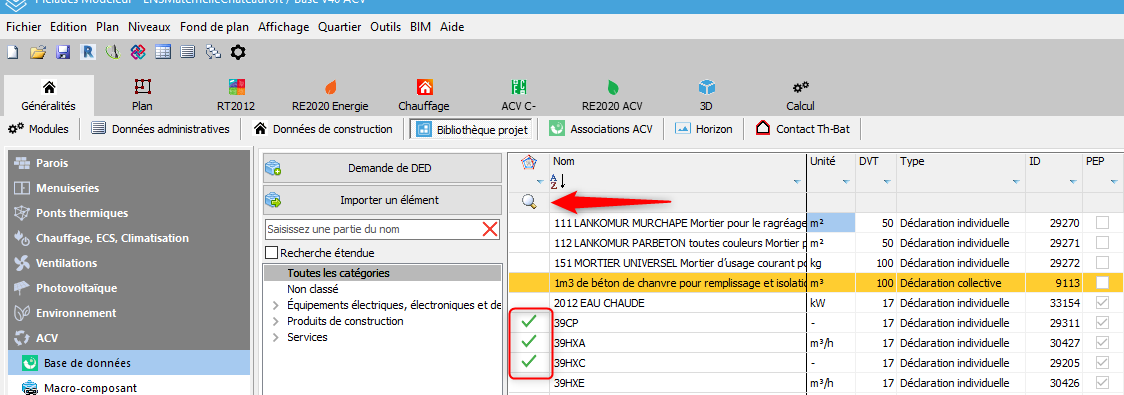Viewport: 1124px width, 395px height.
Task: Open the Modules sub-tab
Action: [x=39, y=129]
